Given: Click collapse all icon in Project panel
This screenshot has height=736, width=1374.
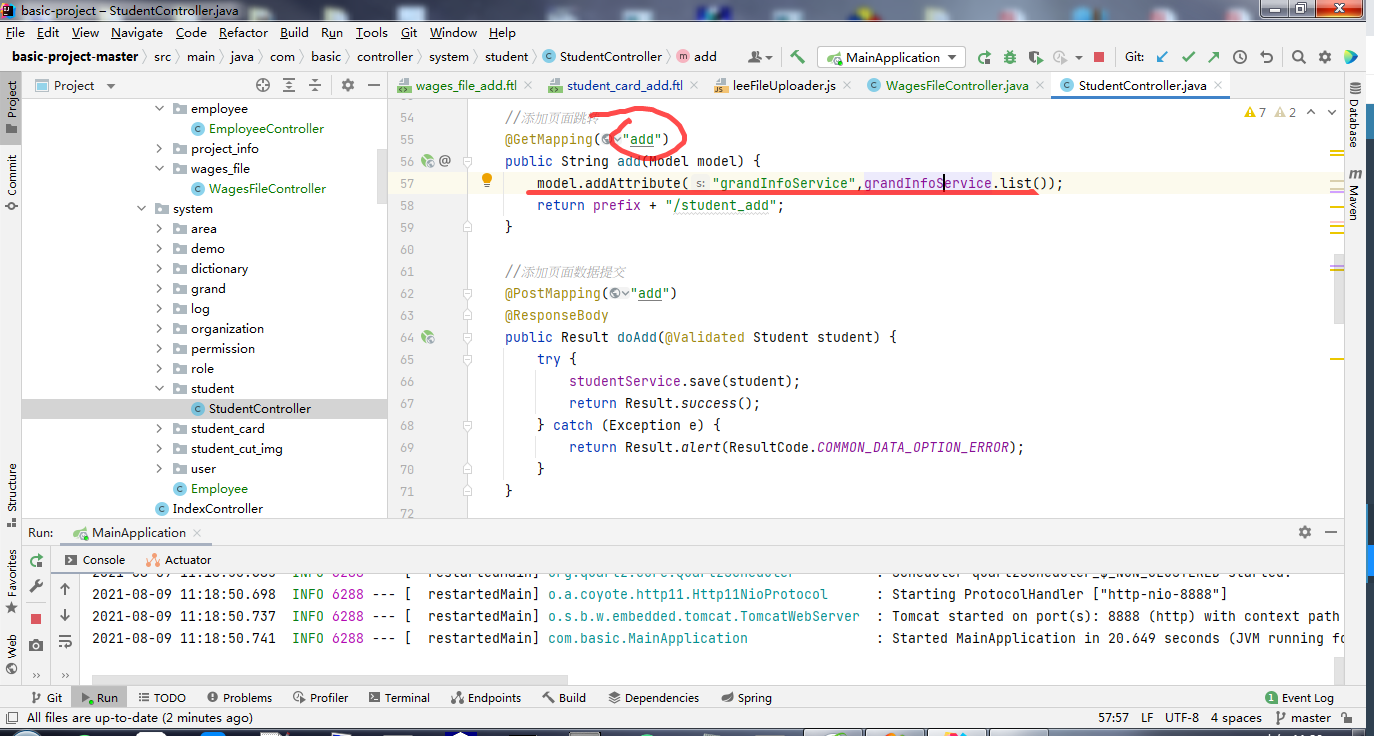Looking at the screenshot, I should pos(314,85).
